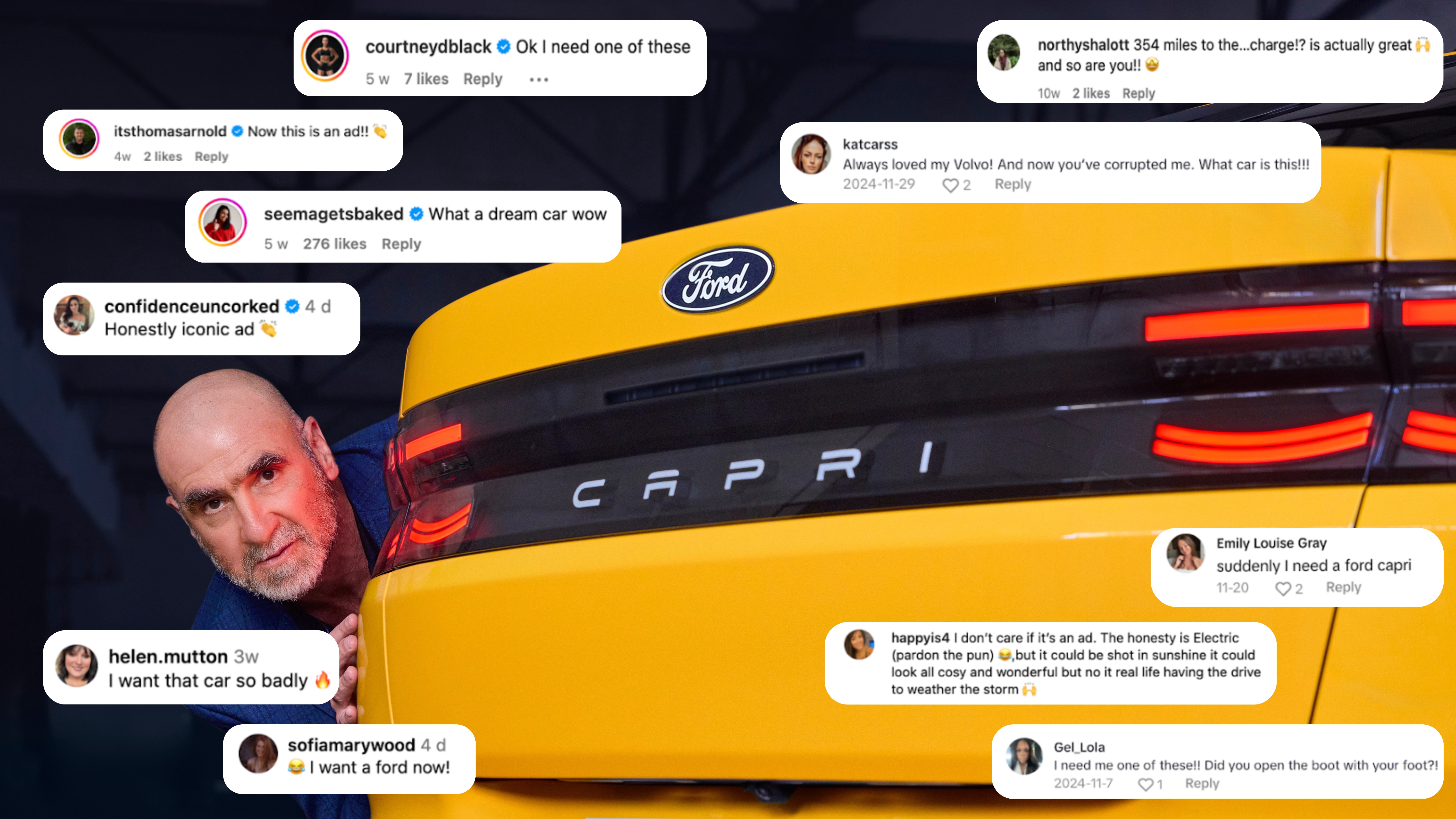
Task: Reply to Gel_Lola's boot comment
Action: (1202, 784)
